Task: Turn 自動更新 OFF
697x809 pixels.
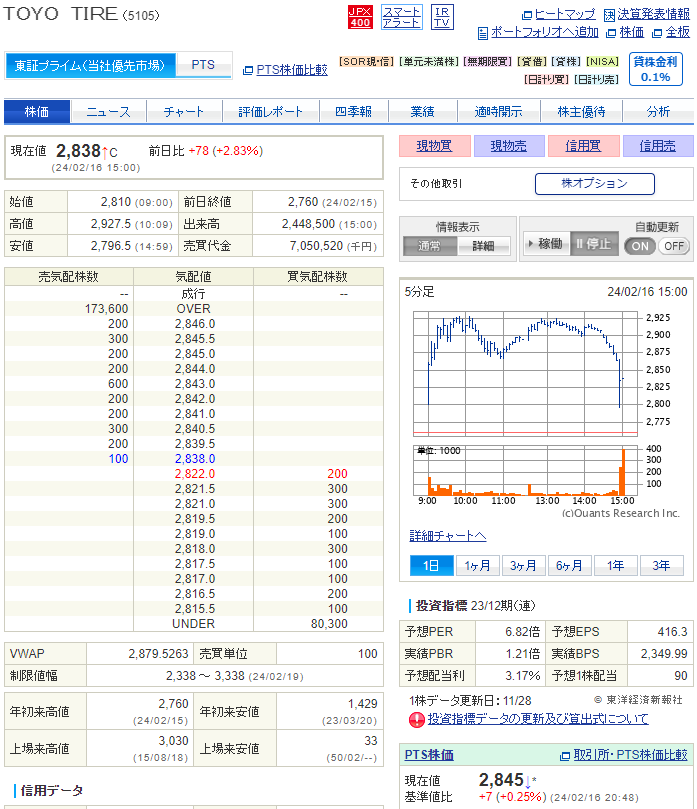Action: click(x=673, y=246)
